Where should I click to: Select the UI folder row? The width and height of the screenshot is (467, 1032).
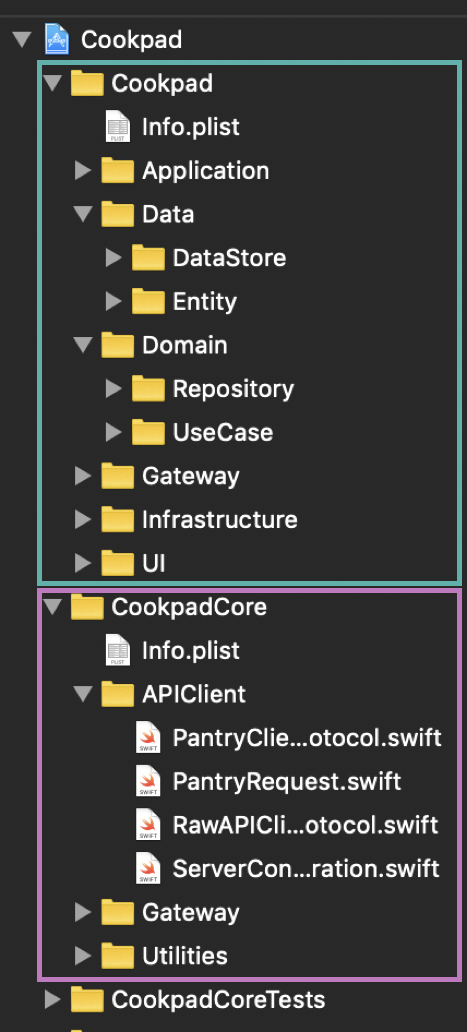(249, 563)
